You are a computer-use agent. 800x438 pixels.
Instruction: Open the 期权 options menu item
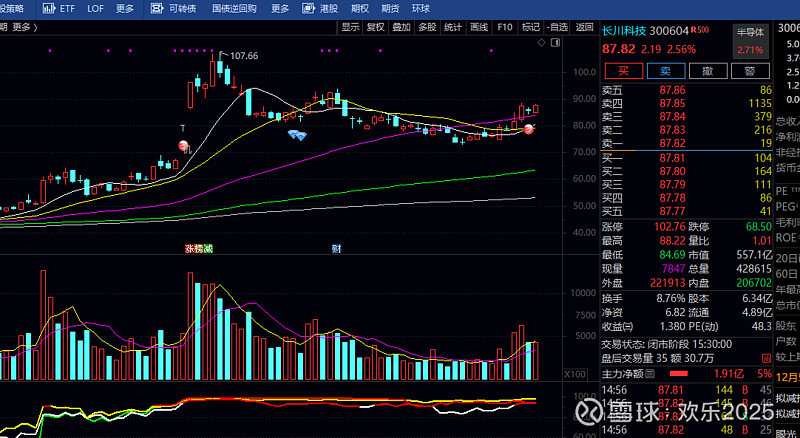click(x=360, y=8)
